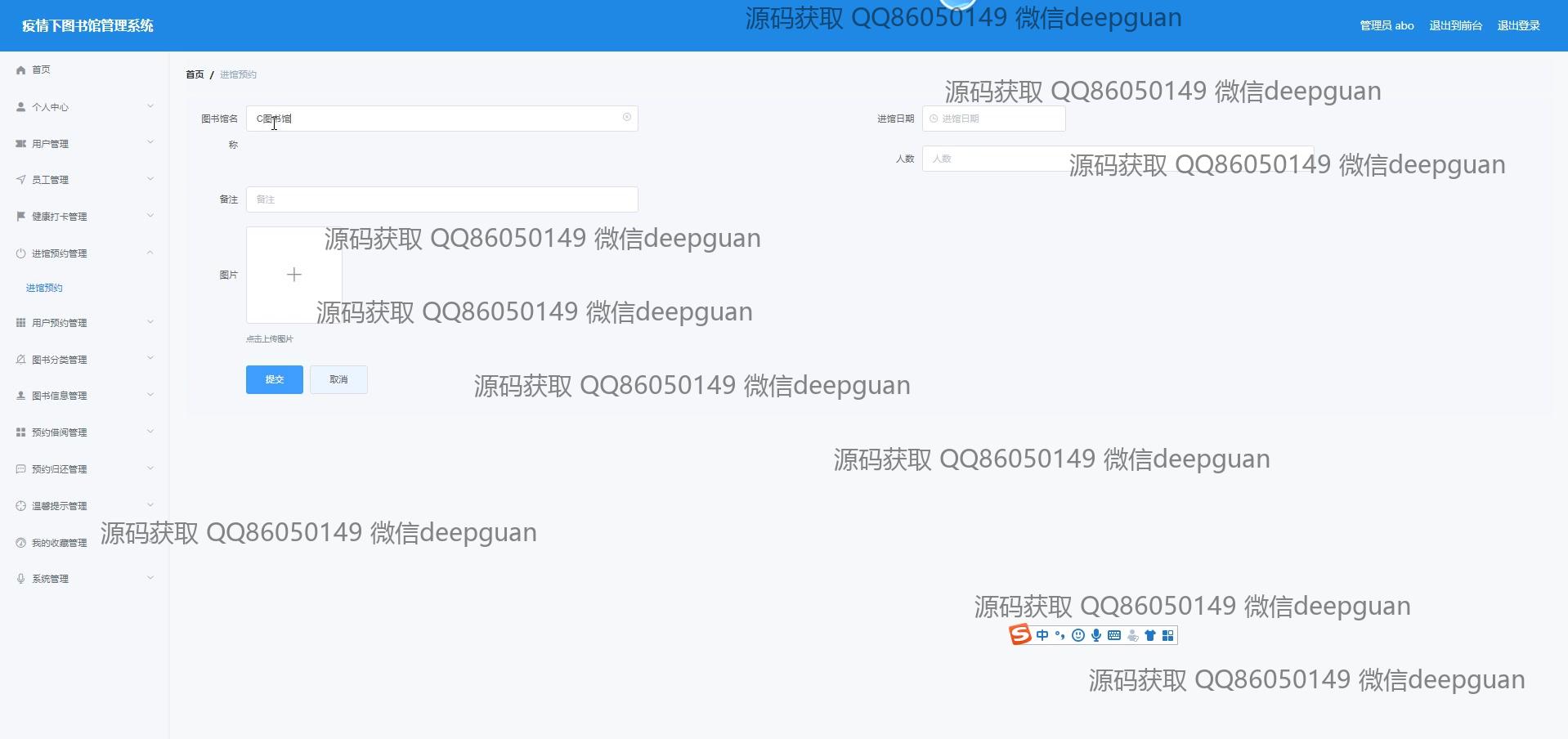Expand the 系统管理 menu arrow
The height and width of the screenshot is (739, 1568).
(150, 578)
